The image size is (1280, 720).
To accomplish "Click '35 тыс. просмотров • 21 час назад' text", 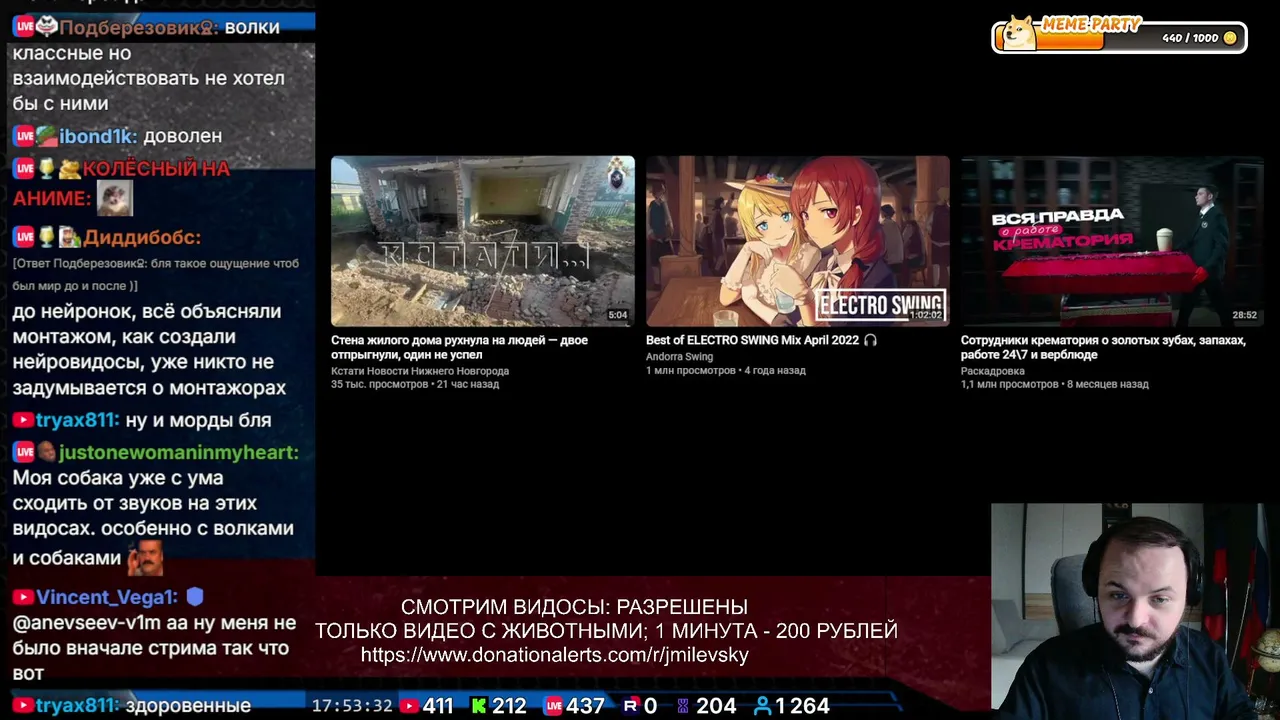I will [415, 384].
